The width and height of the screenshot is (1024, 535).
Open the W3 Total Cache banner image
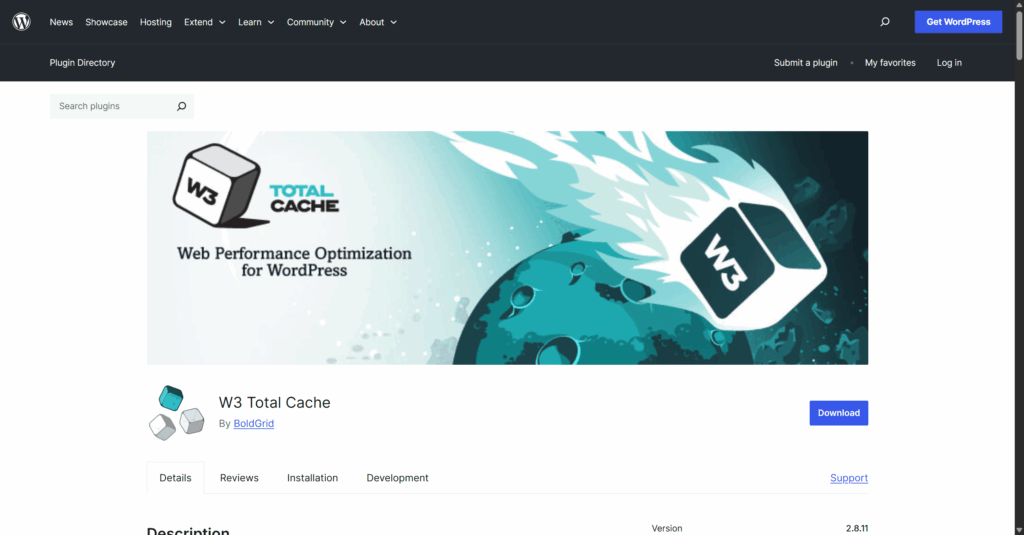pyautogui.click(x=507, y=248)
